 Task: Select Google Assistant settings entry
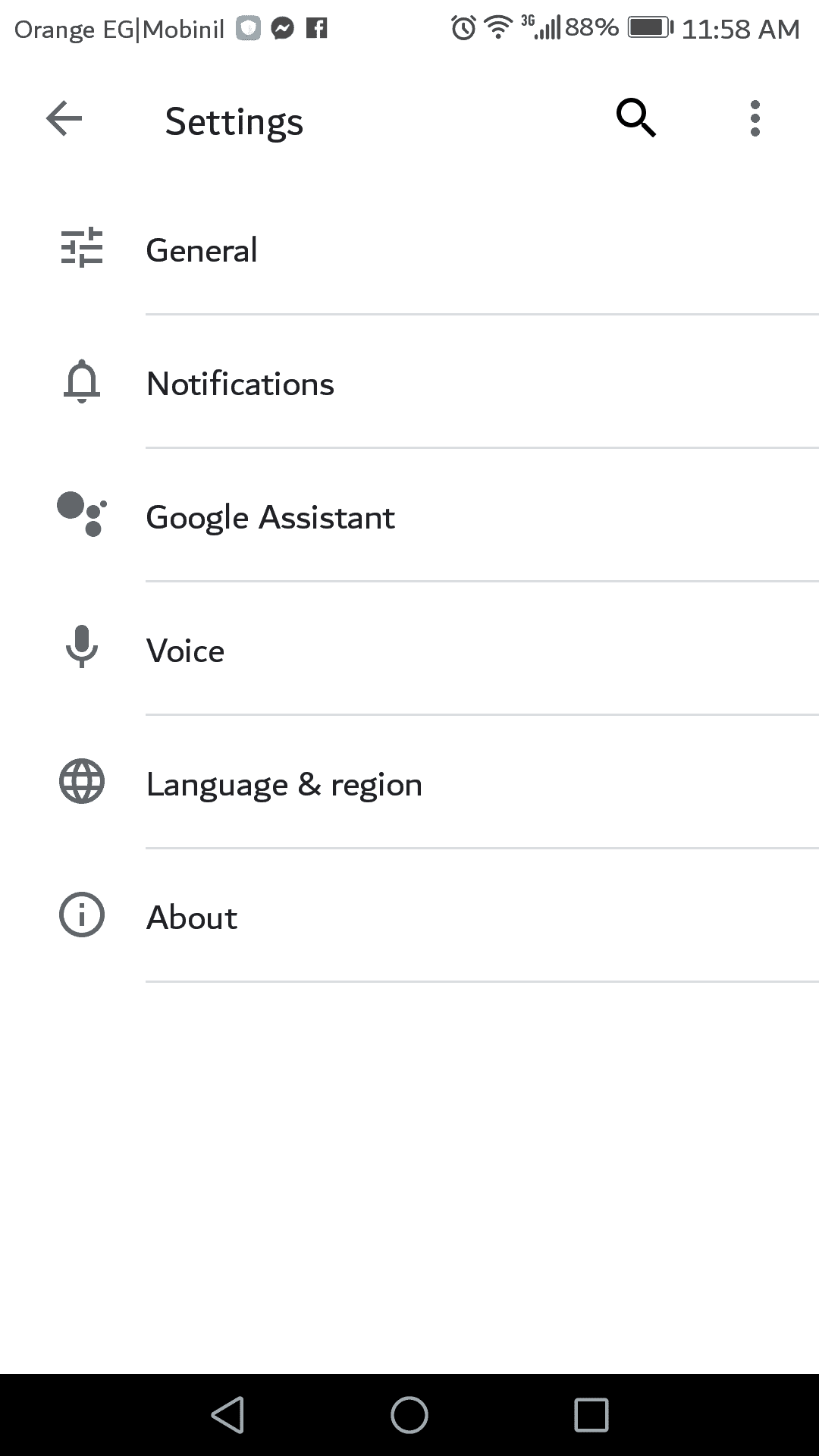pyautogui.click(x=271, y=517)
